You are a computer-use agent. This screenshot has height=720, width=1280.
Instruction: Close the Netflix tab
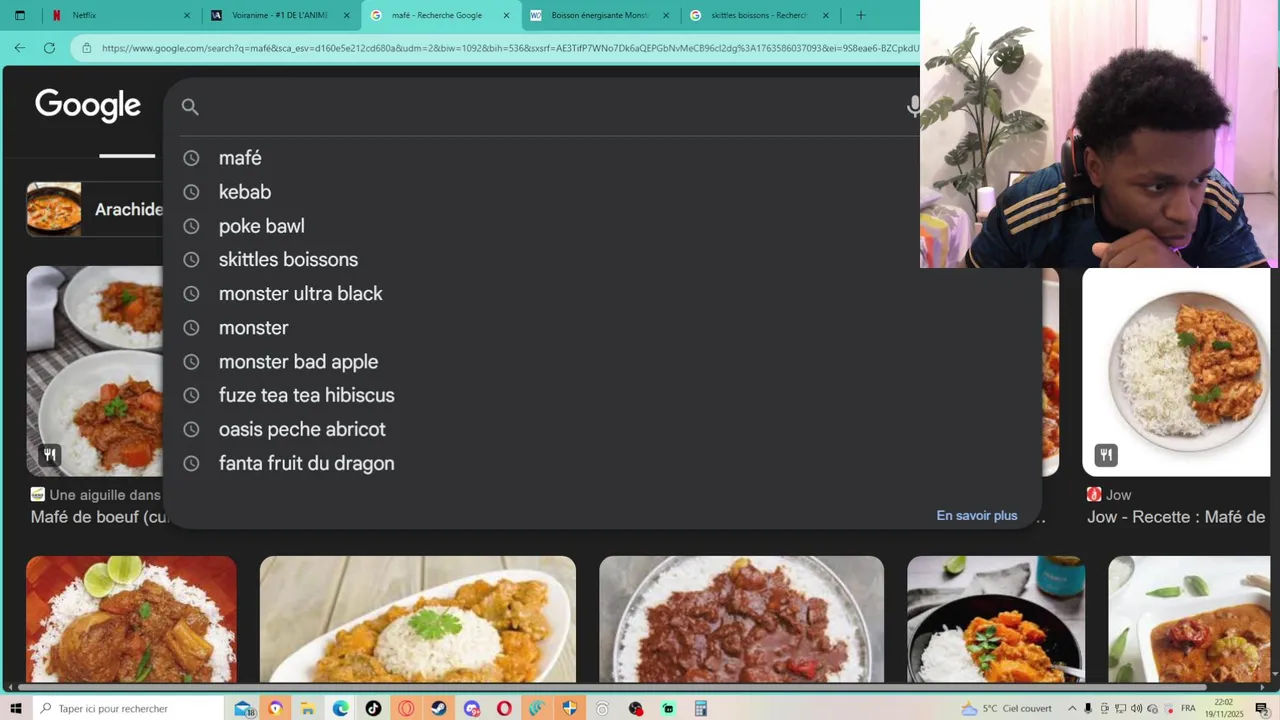click(187, 15)
